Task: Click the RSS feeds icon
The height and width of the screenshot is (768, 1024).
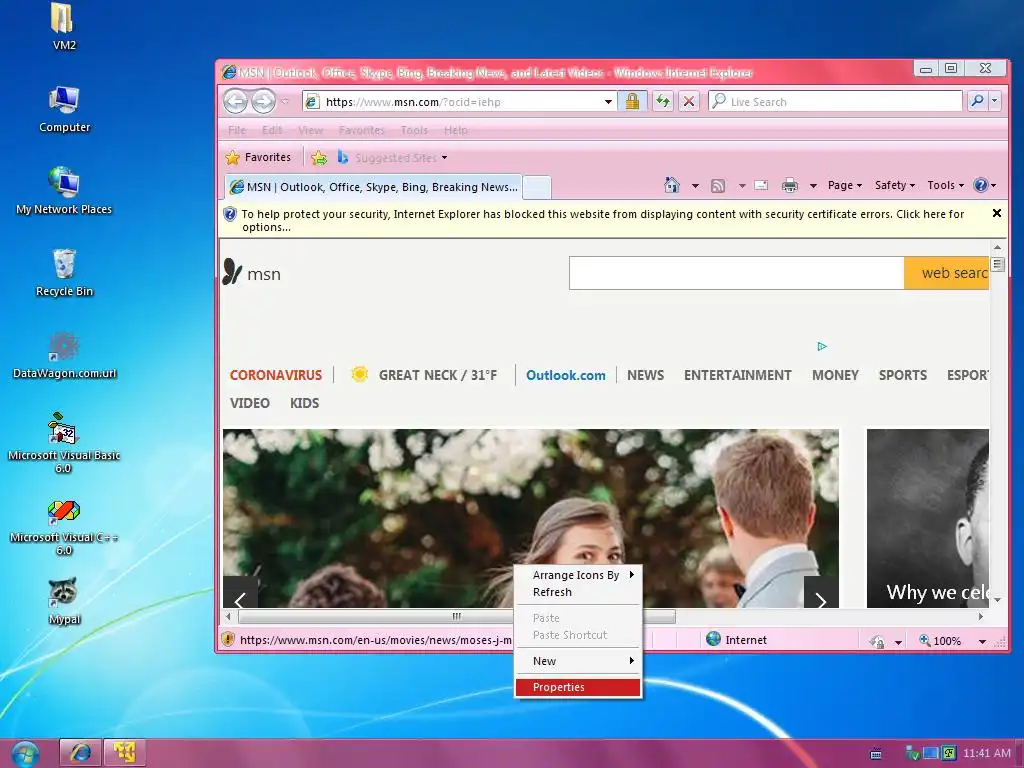Action: point(718,186)
